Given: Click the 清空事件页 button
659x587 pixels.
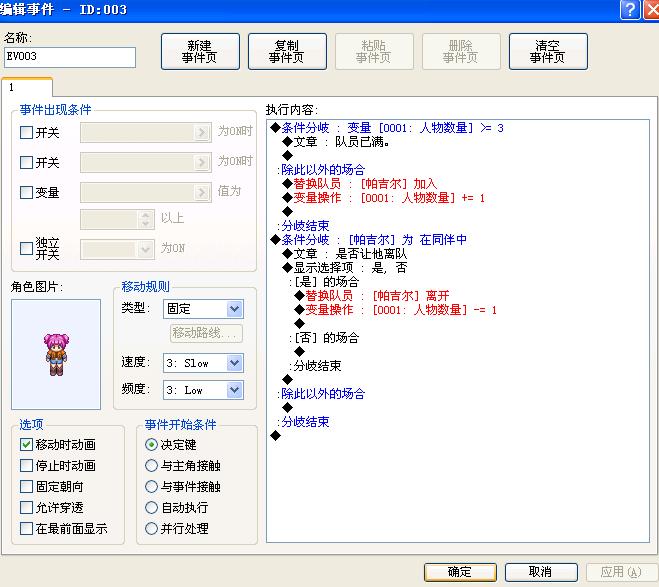Looking at the screenshot, I should click(x=548, y=51).
